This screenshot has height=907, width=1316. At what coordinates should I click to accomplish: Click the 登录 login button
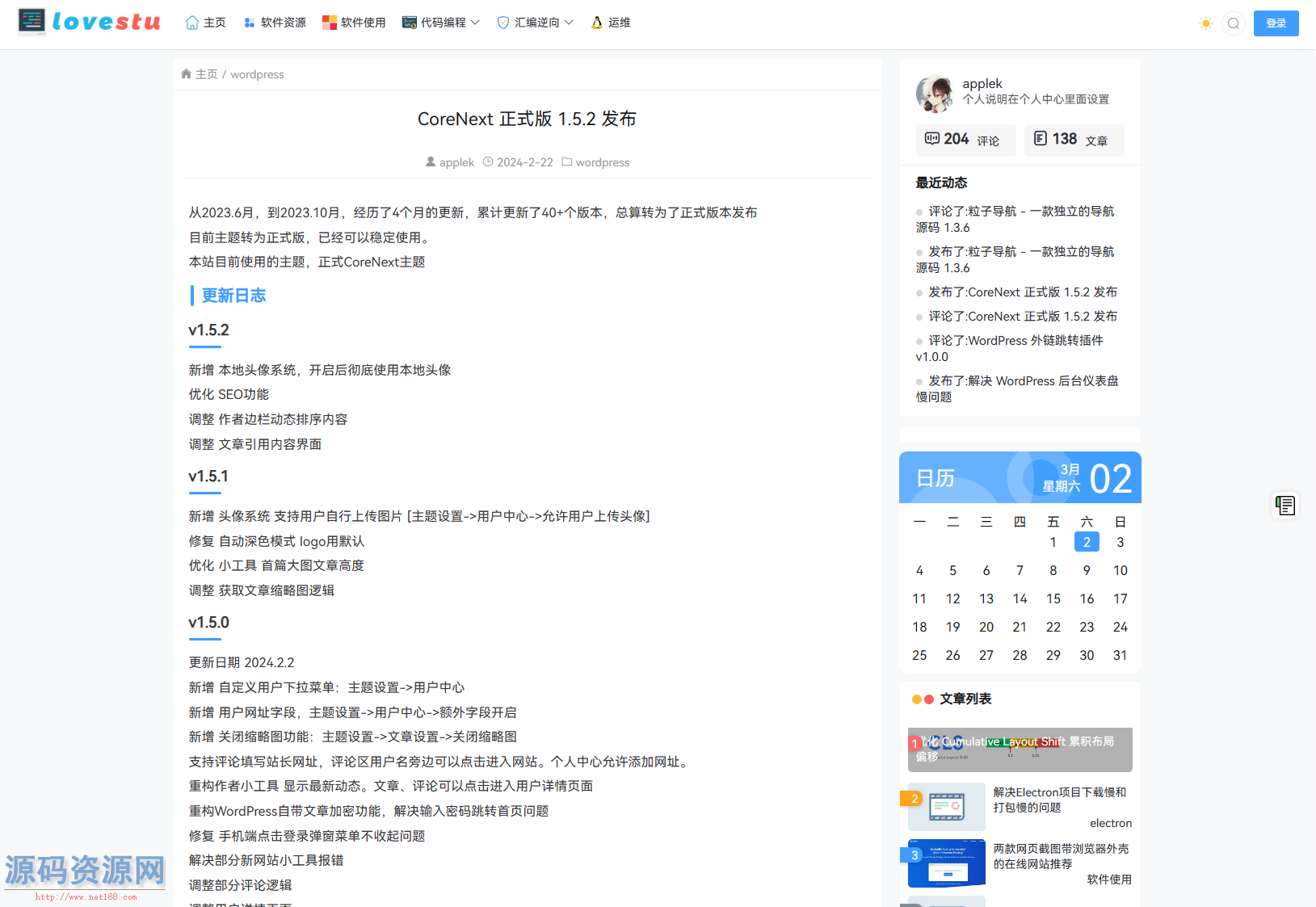[1276, 23]
